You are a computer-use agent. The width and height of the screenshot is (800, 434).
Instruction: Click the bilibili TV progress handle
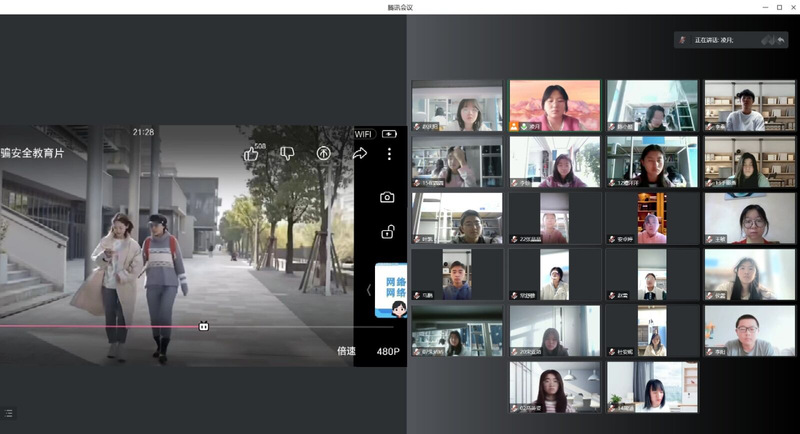pyautogui.click(x=204, y=326)
